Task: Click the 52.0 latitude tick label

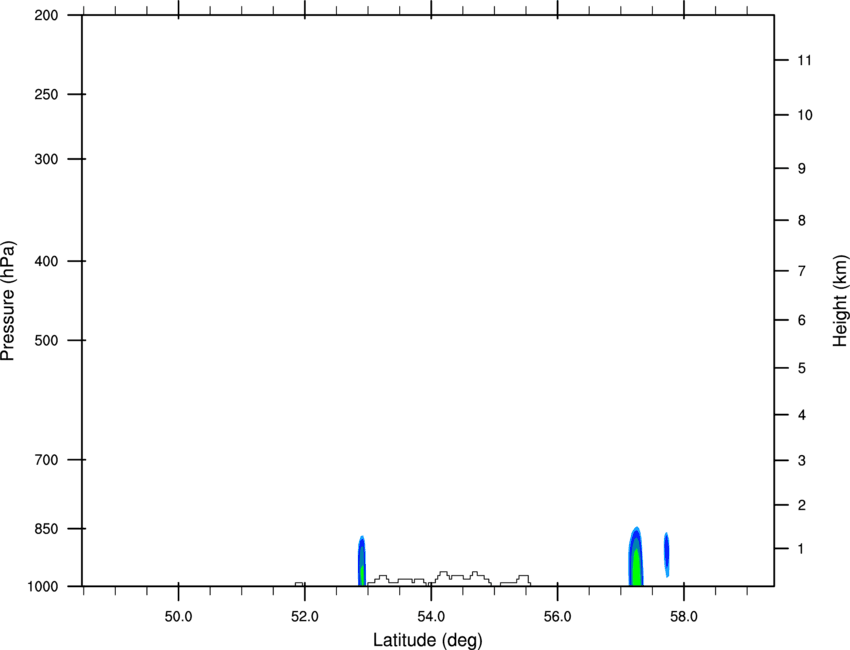Action: [x=305, y=616]
